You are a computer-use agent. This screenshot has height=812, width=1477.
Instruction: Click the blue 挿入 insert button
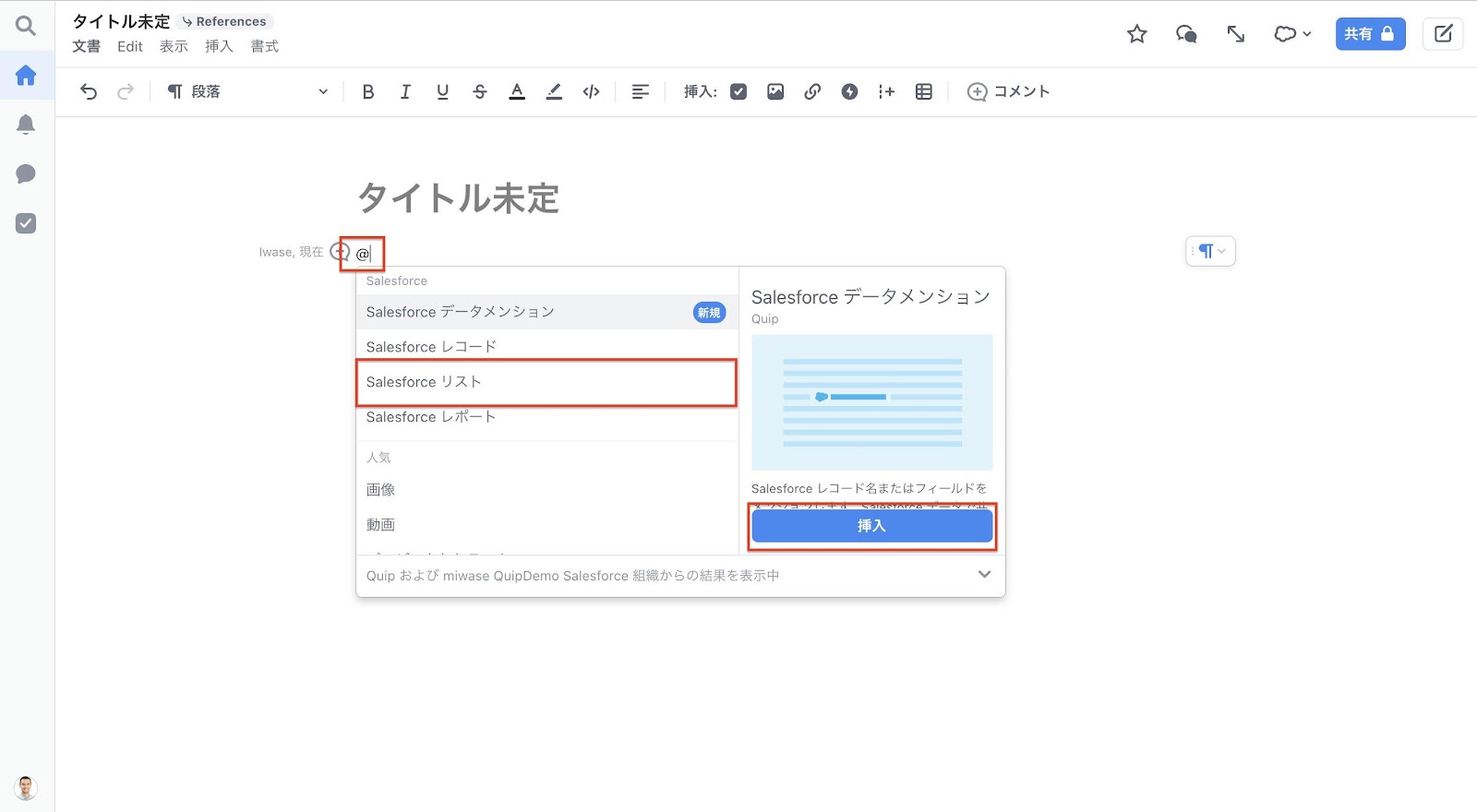tap(871, 526)
